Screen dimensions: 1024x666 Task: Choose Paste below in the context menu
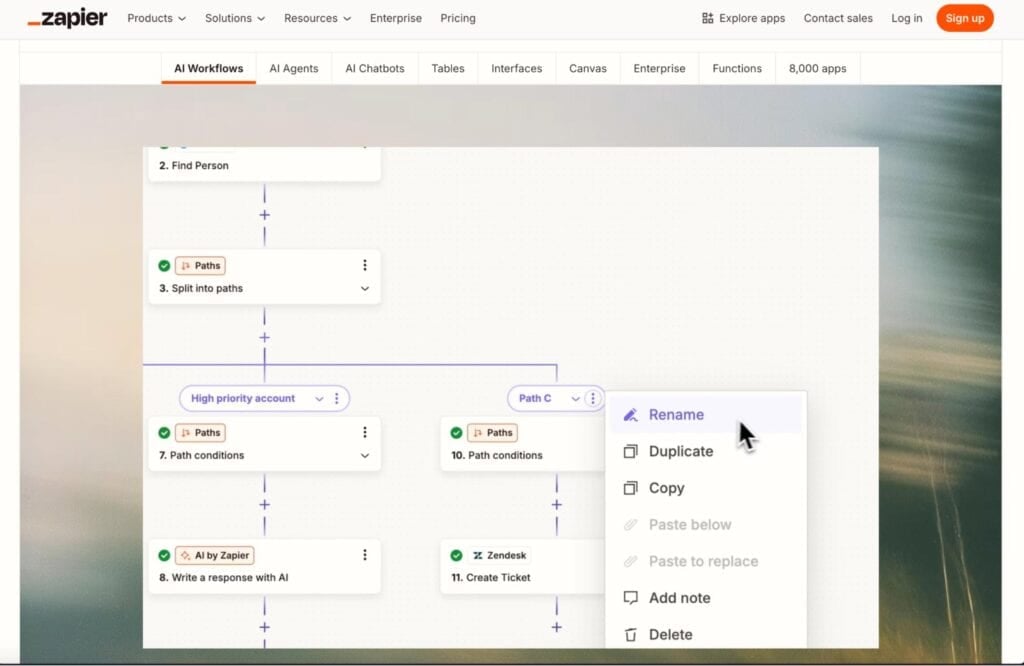[x=705, y=524]
